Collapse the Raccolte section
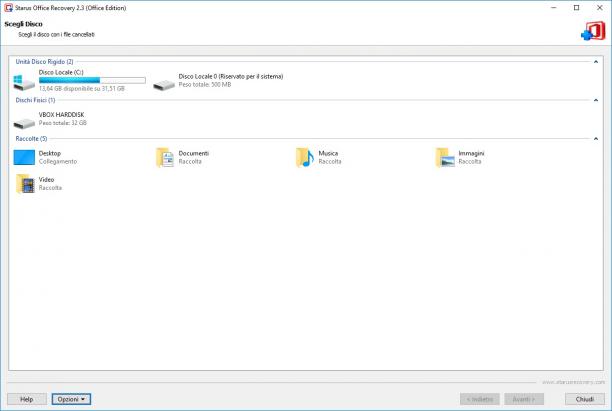612x411 pixels. click(596, 139)
